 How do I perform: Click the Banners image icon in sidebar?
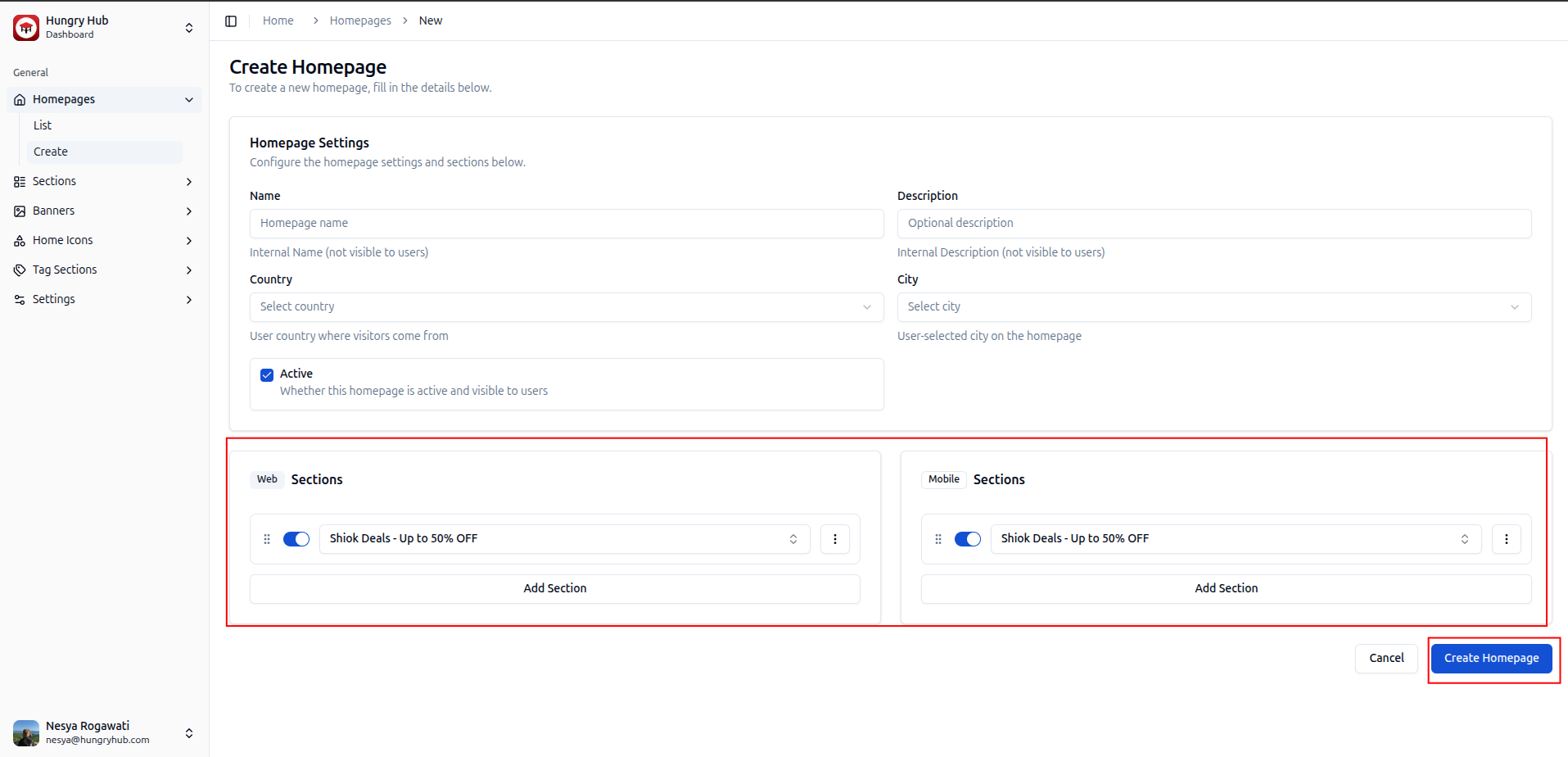pyautogui.click(x=20, y=211)
